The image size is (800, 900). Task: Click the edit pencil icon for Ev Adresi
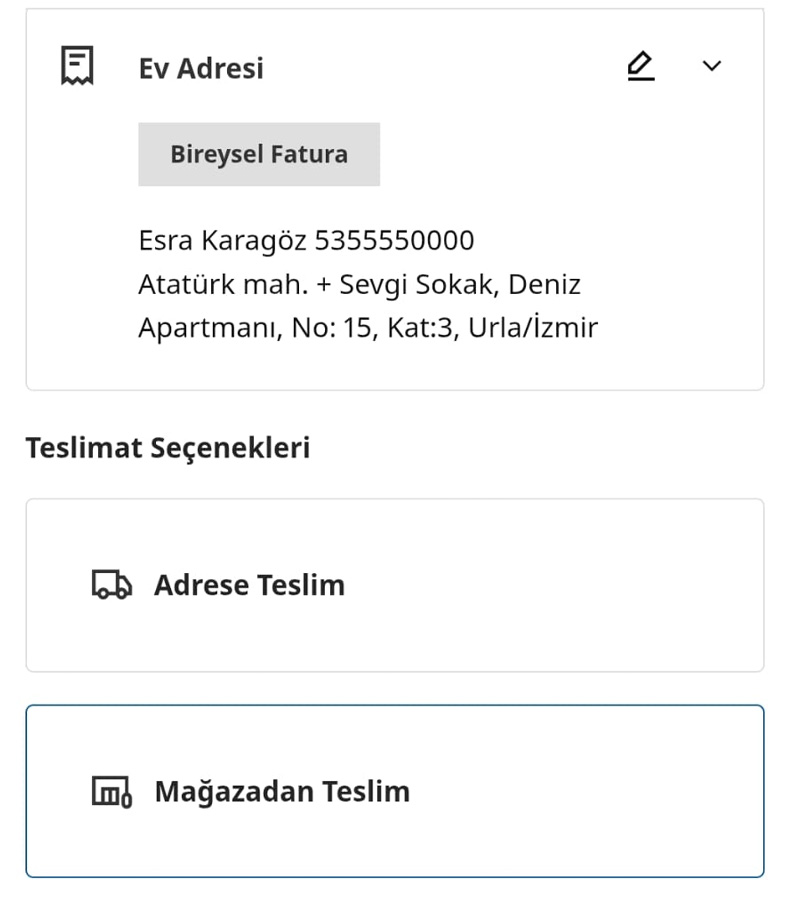640,65
